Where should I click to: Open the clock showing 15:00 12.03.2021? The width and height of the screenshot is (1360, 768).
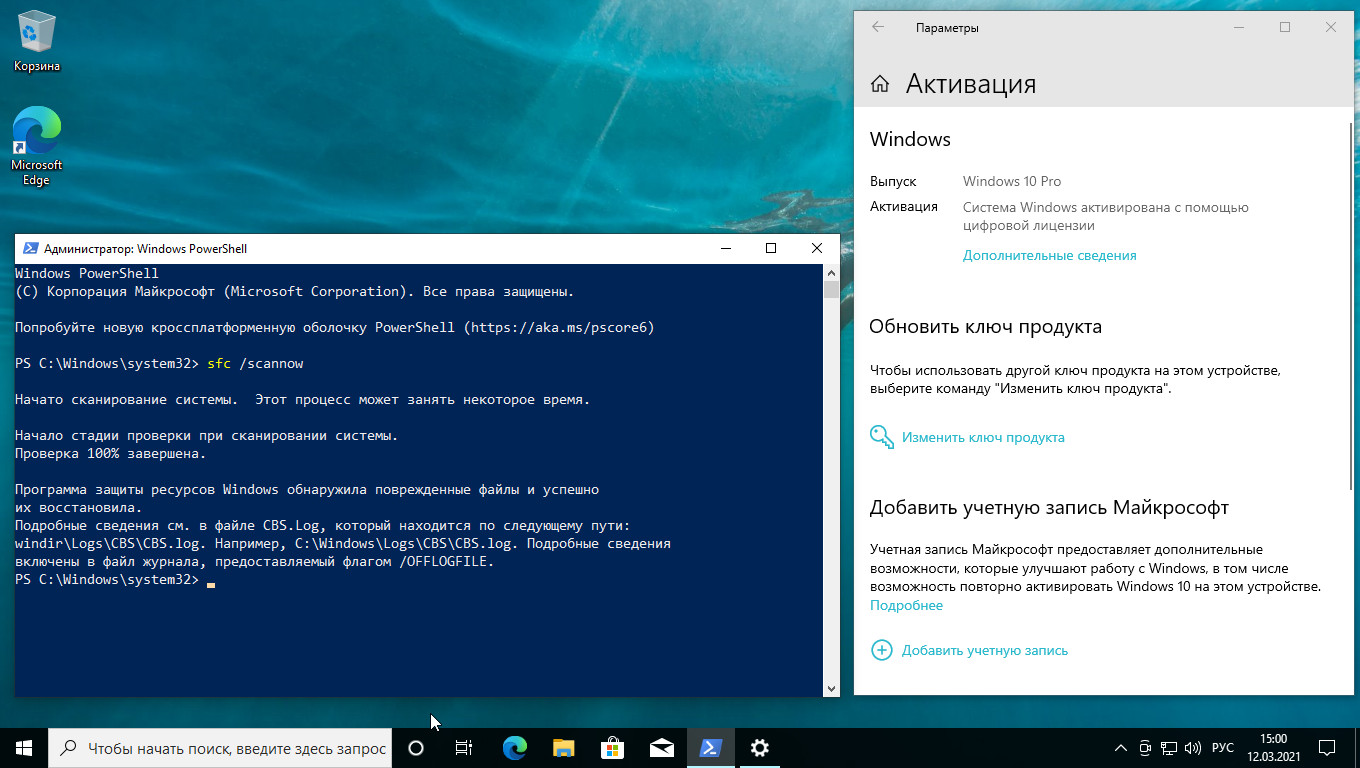[x=1273, y=748]
